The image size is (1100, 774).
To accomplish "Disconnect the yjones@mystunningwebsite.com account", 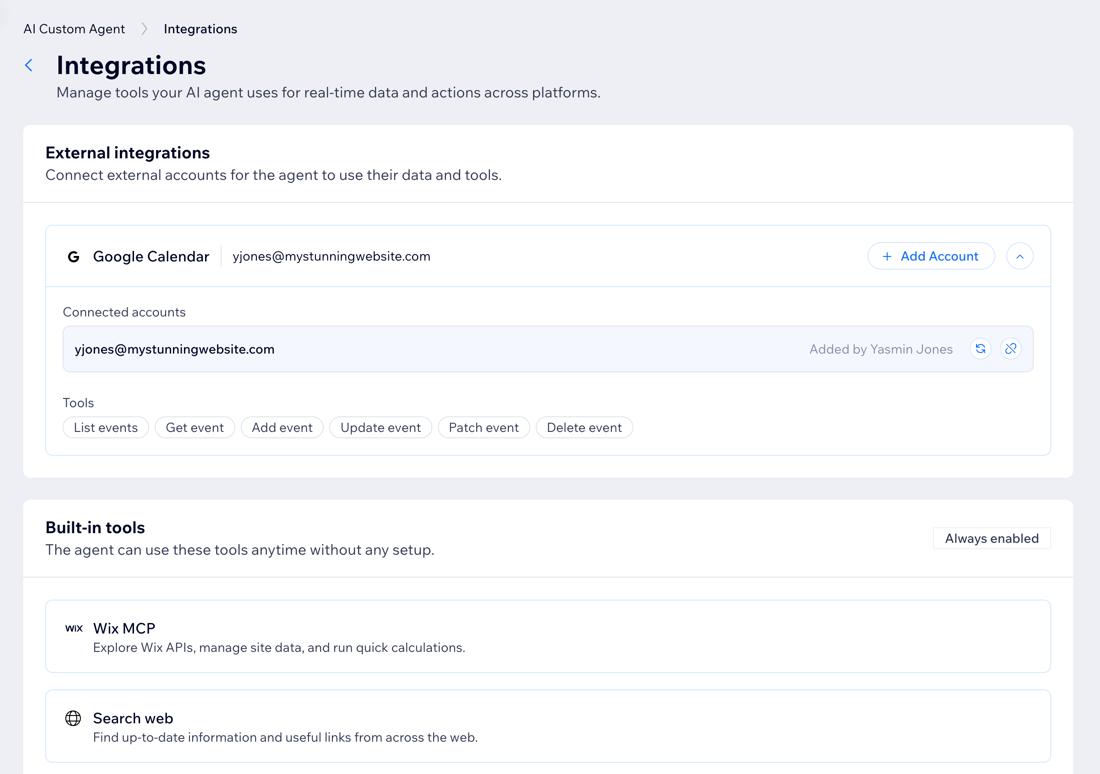I will [x=1010, y=349].
